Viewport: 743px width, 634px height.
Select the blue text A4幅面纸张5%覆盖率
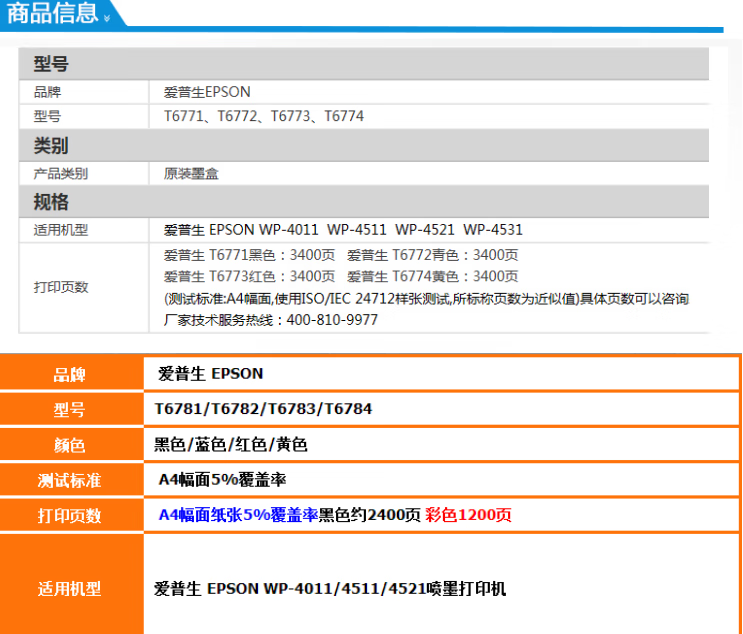click(x=238, y=515)
